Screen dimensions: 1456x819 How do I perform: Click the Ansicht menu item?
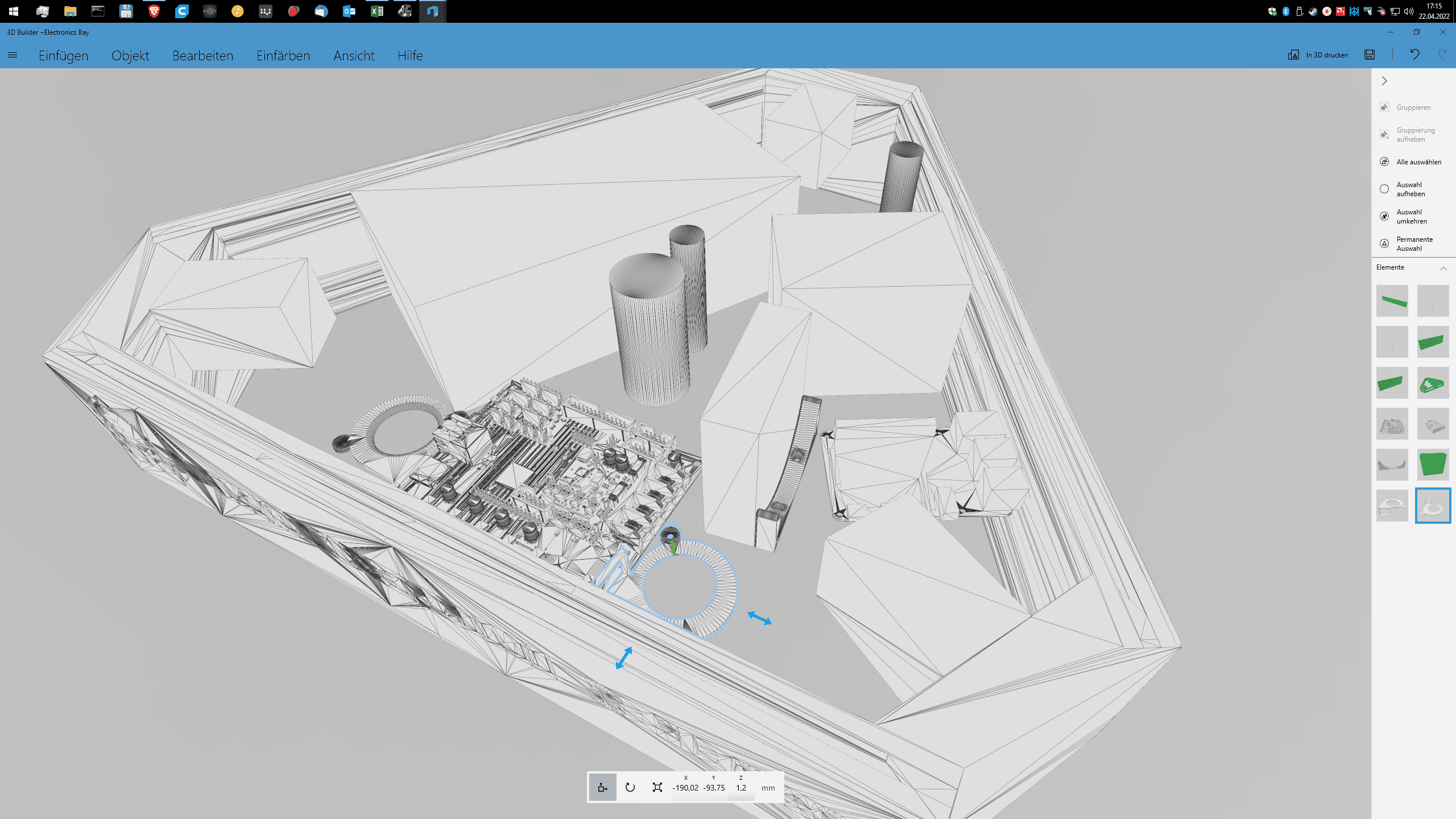coord(354,56)
